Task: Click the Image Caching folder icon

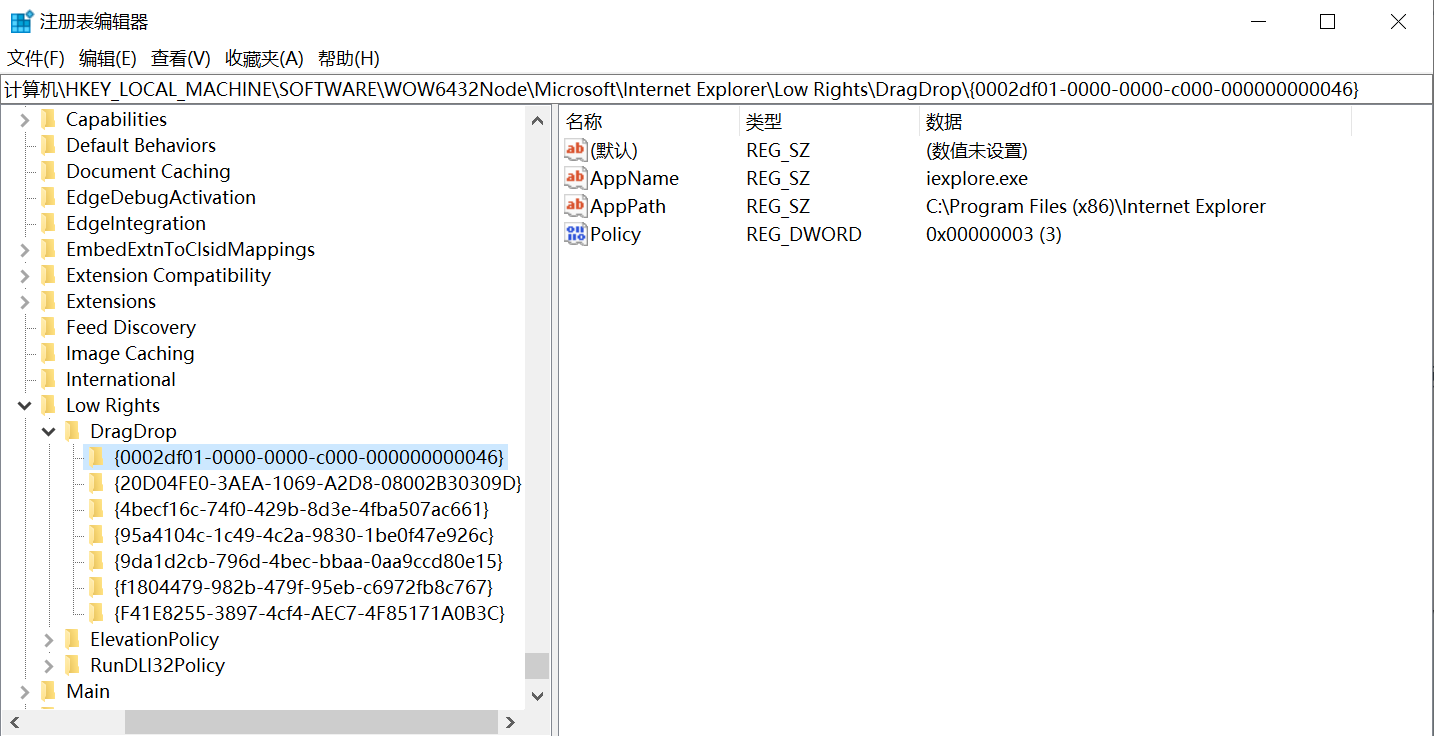Action: (48, 353)
